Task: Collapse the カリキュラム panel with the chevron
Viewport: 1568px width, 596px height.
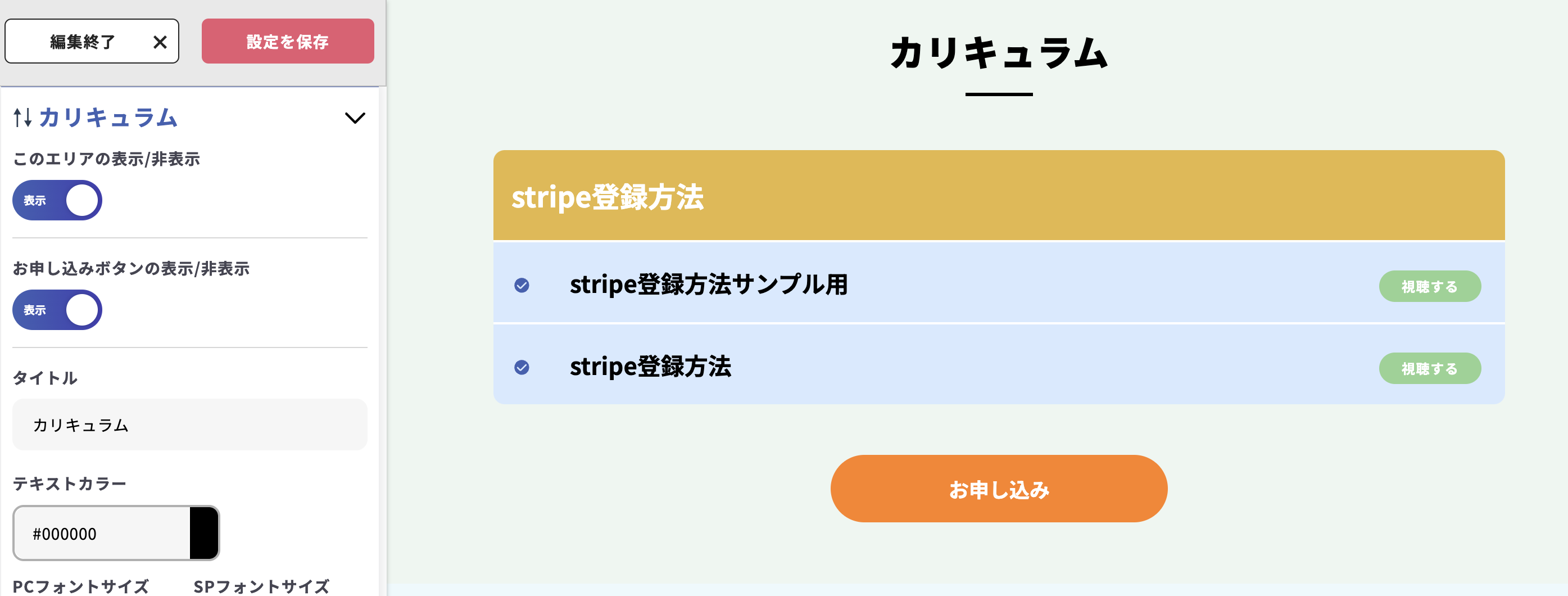Action: pyautogui.click(x=356, y=118)
